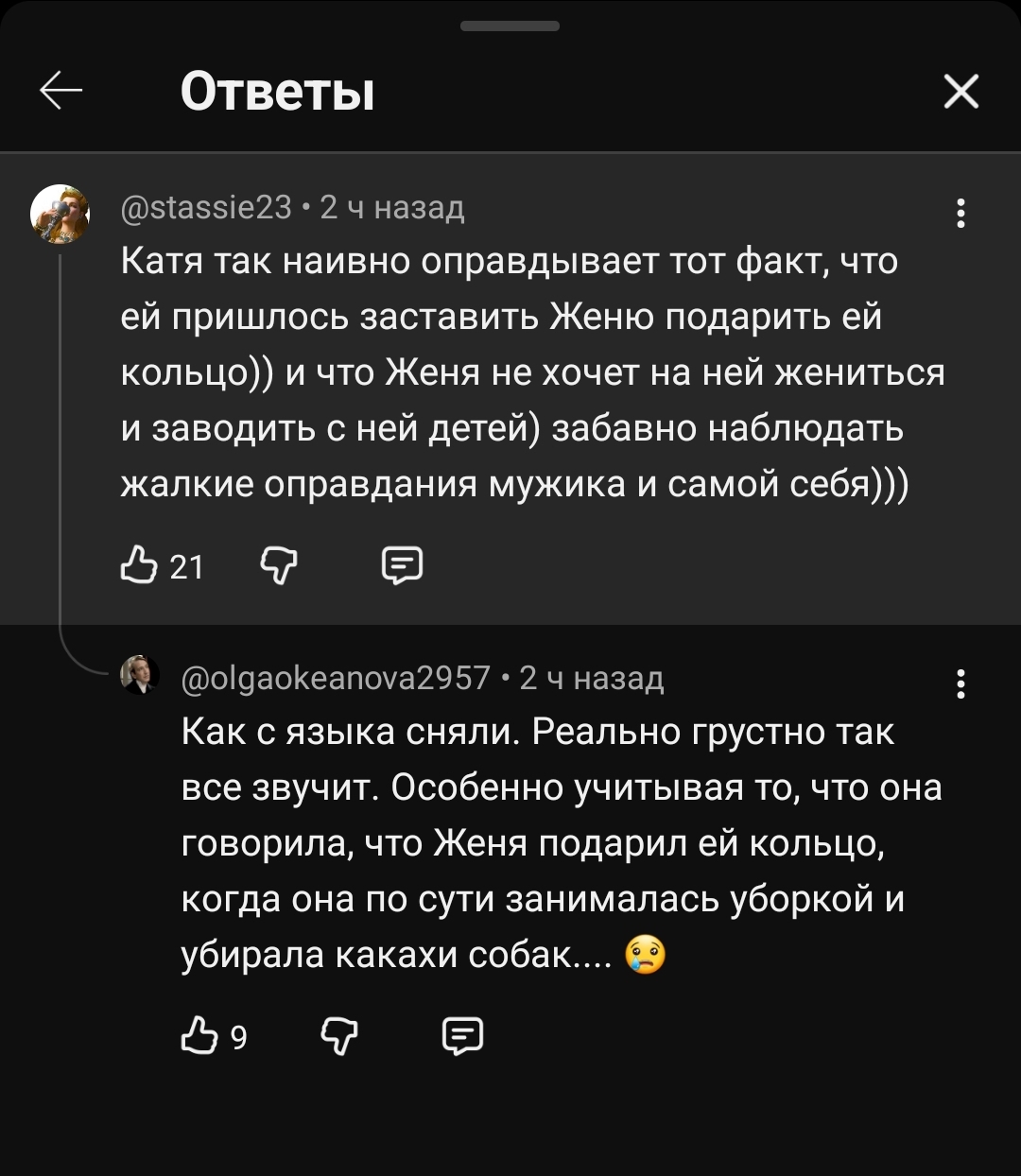Dislike the reply by @olgaokeanova2957
The height and width of the screenshot is (1176, 1021).
point(339,1037)
